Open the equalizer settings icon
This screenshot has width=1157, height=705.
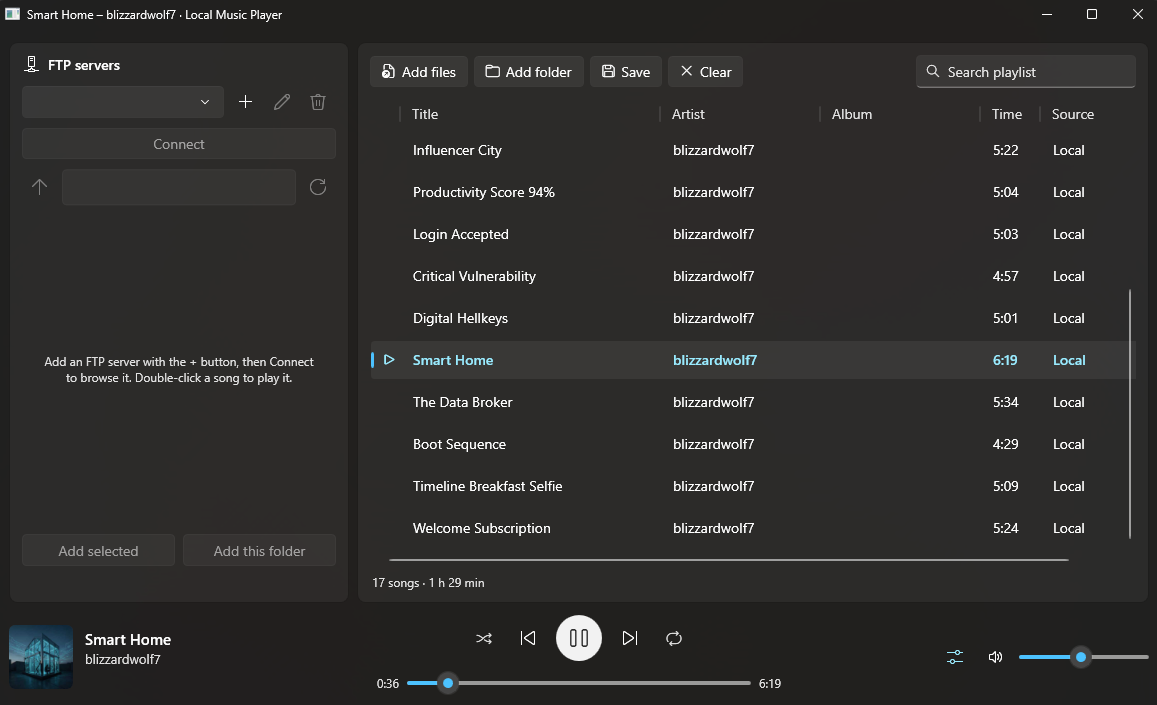955,657
